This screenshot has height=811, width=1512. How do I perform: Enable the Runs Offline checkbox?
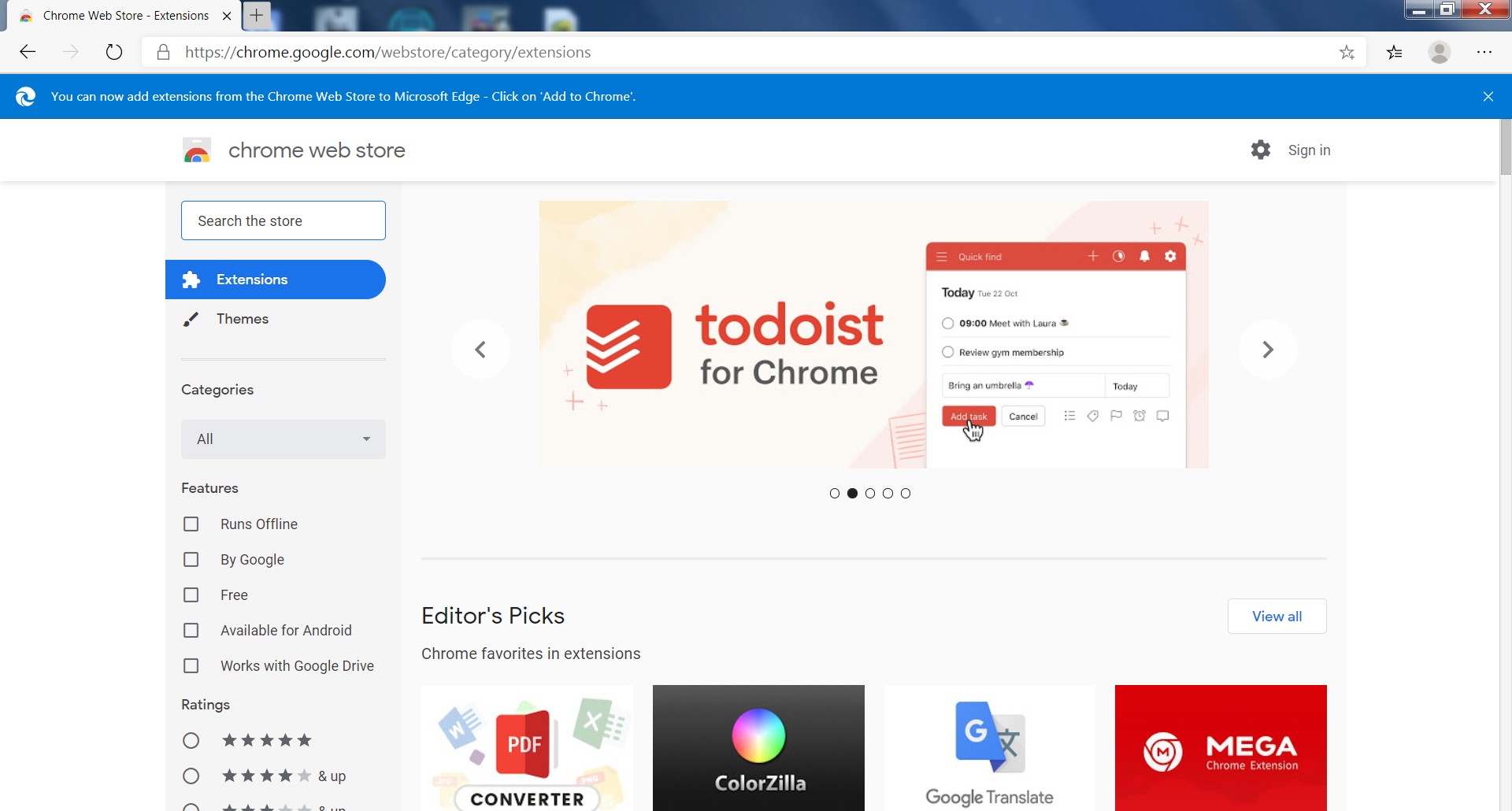tap(191, 524)
